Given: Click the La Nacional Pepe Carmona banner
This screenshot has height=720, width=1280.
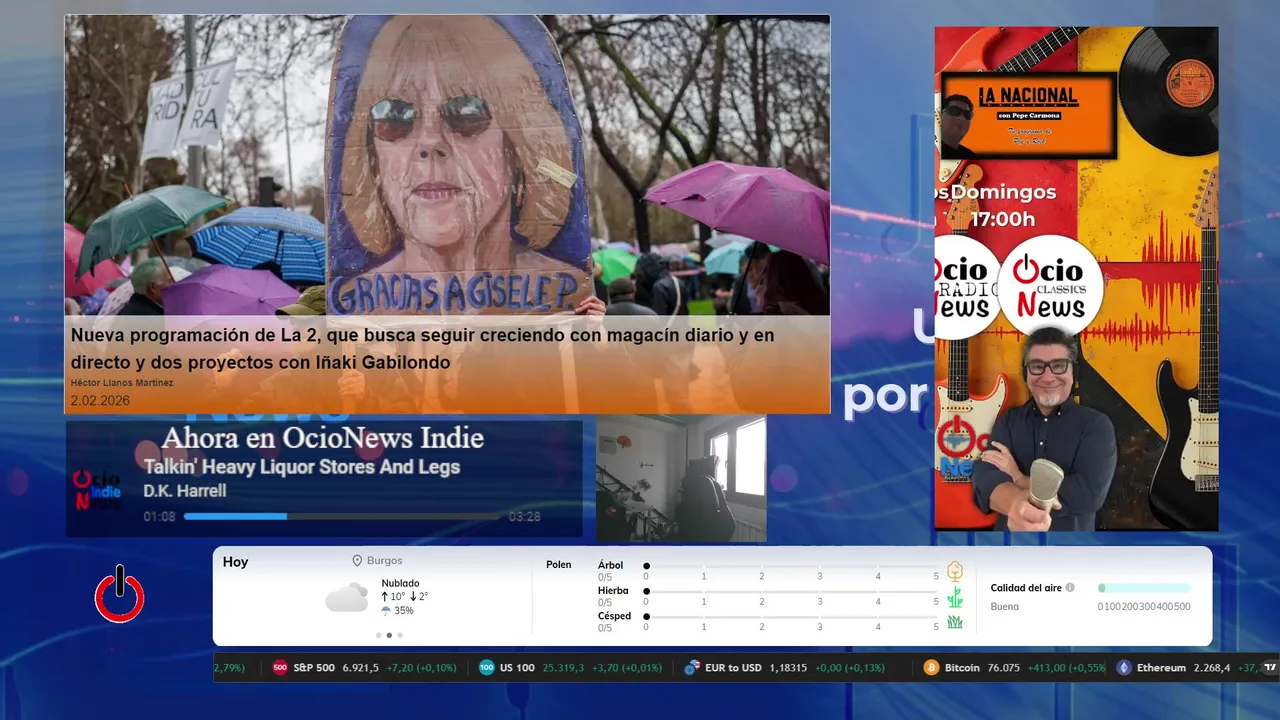Looking at the screenshot, I should click(x=1028, y=114).
